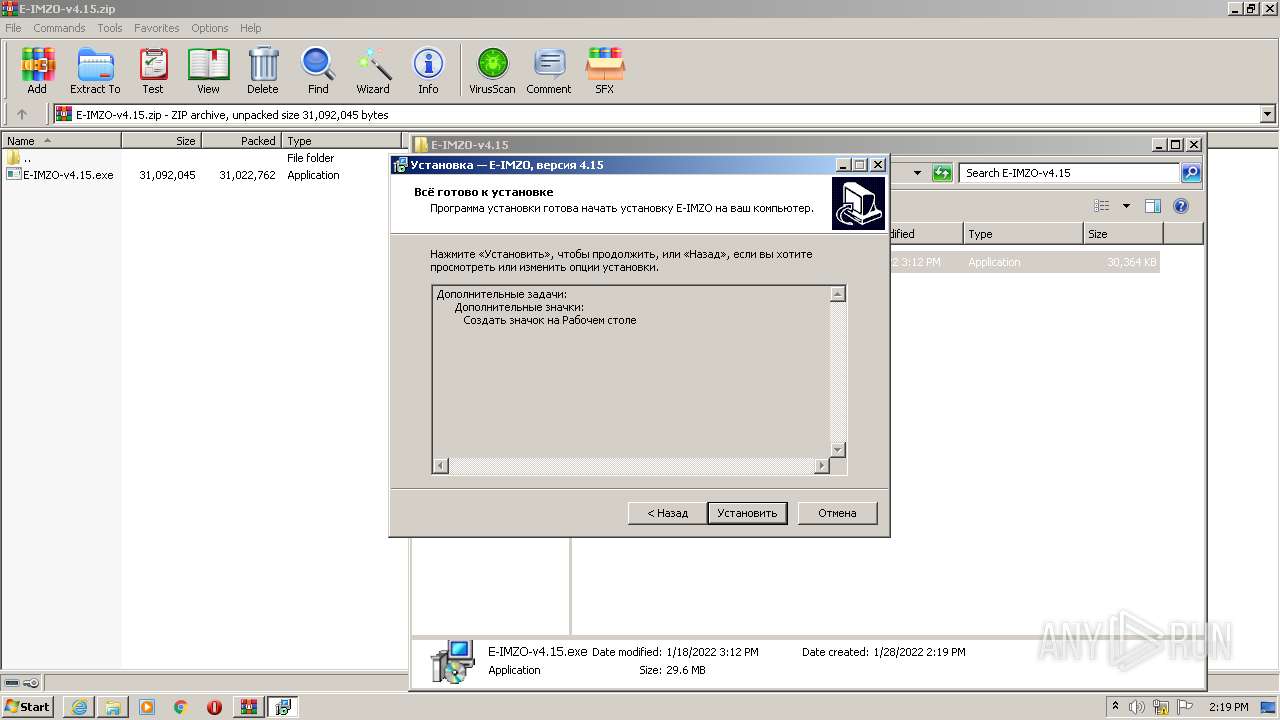Launch the Wizard wand icon

[373, 65]
